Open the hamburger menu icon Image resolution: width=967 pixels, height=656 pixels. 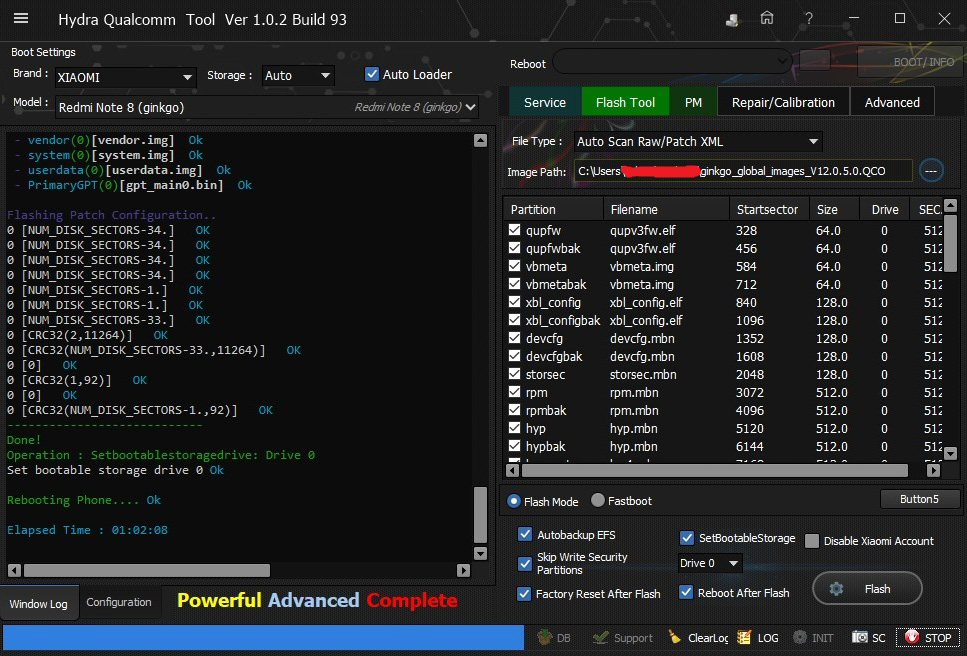coord(21,18)
